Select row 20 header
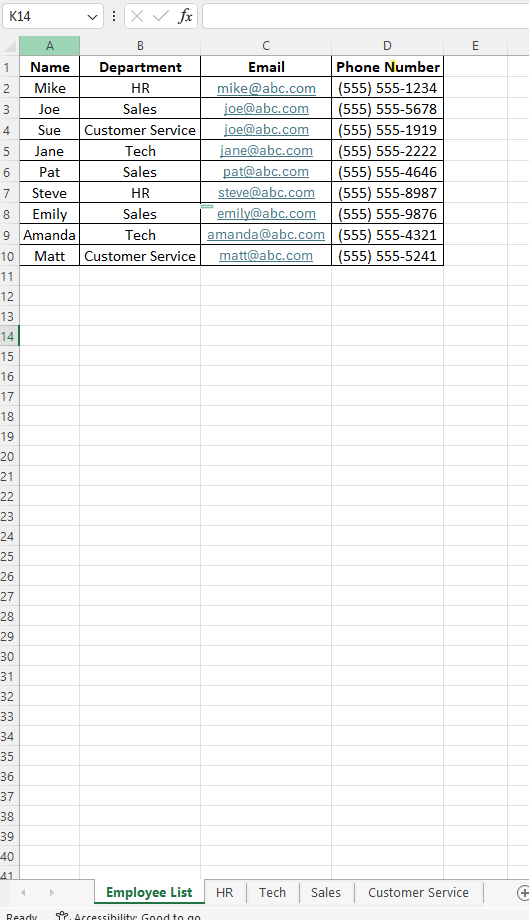This screenshot has width=529, height=920. 9,456
